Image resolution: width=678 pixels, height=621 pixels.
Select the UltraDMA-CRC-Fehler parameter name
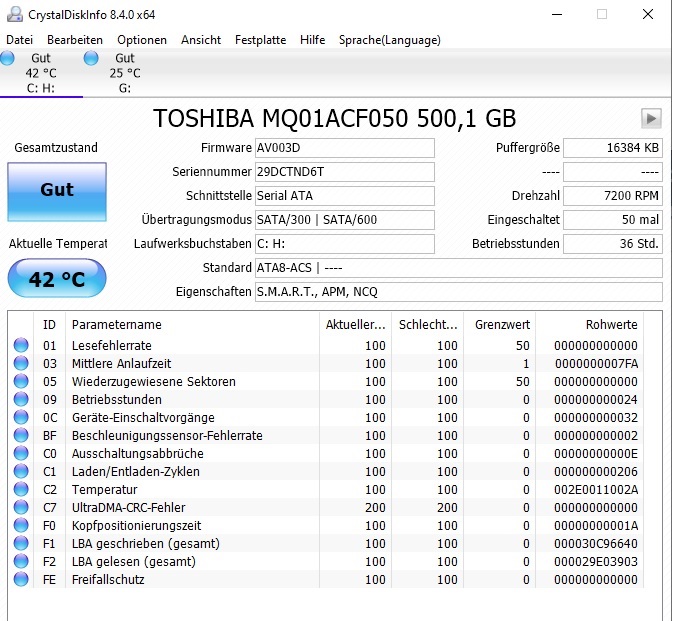(x=128, y=507)
